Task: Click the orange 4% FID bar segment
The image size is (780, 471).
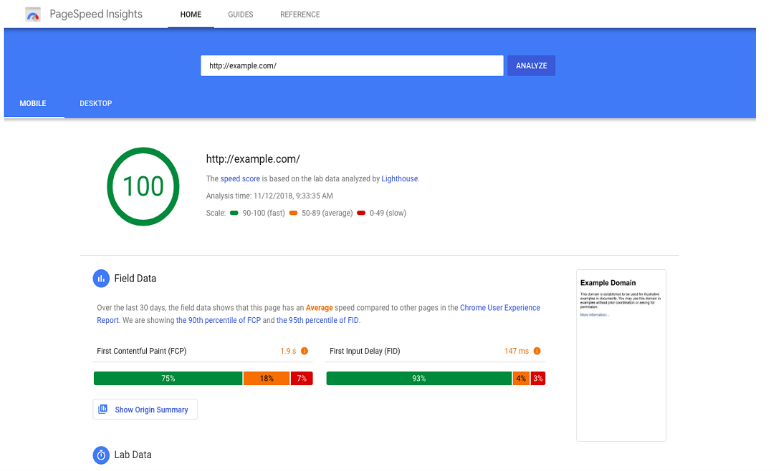Action: point(521,378)
